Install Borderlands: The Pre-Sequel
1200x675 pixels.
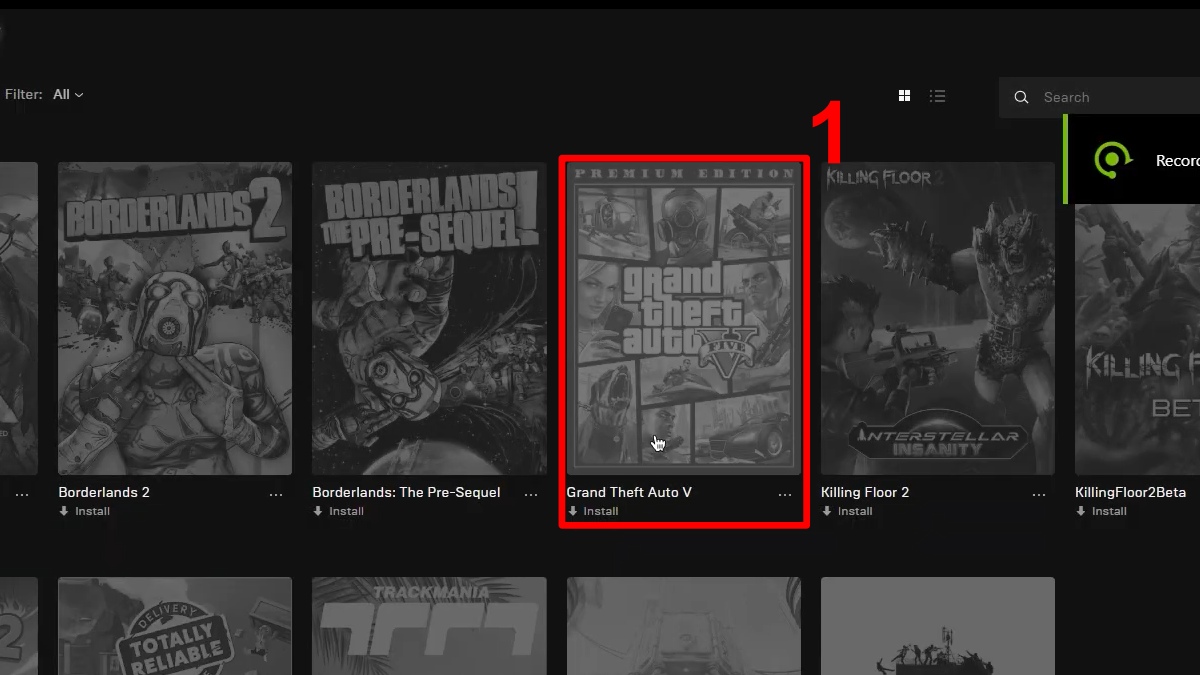point(339,511)
